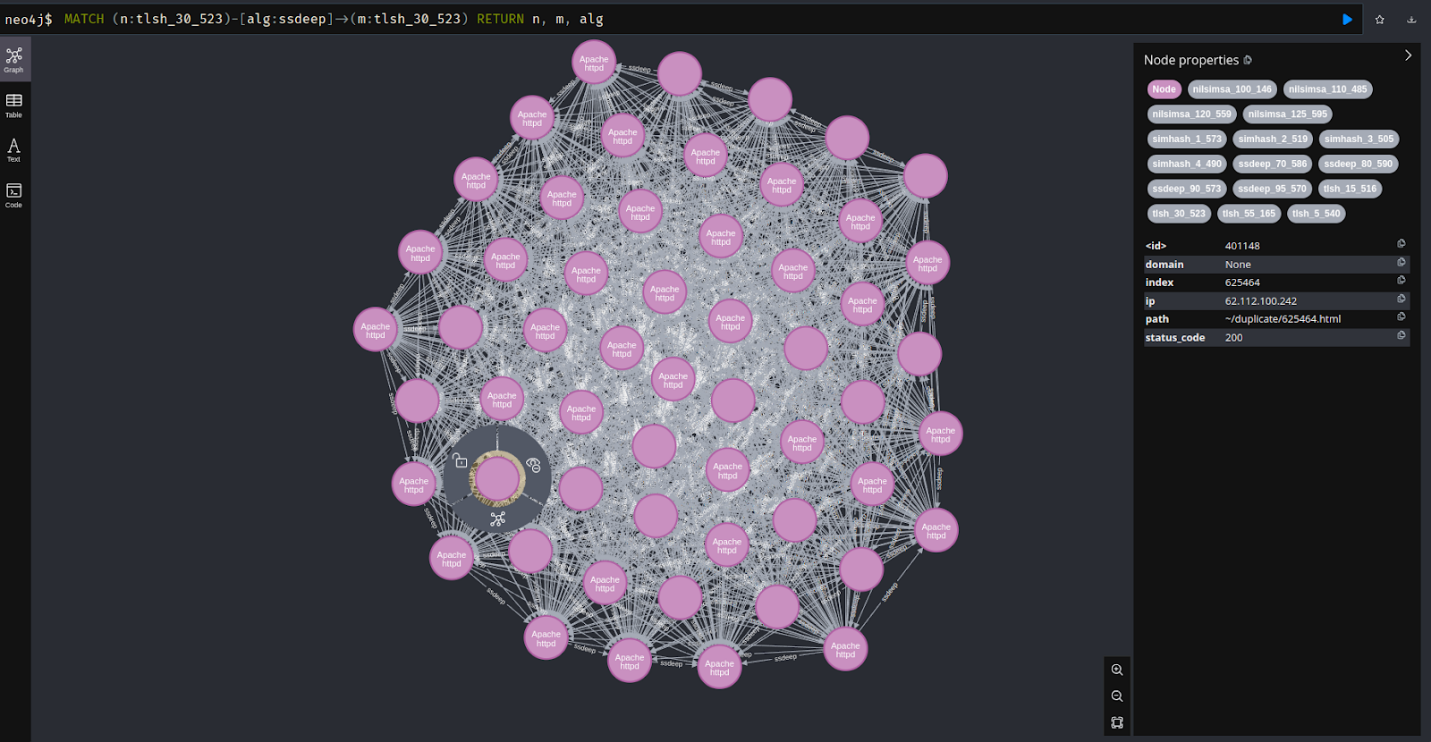Dismiss the selected node using eye icon
Screen dimensions: 1431x742
[x=533, y=464]
